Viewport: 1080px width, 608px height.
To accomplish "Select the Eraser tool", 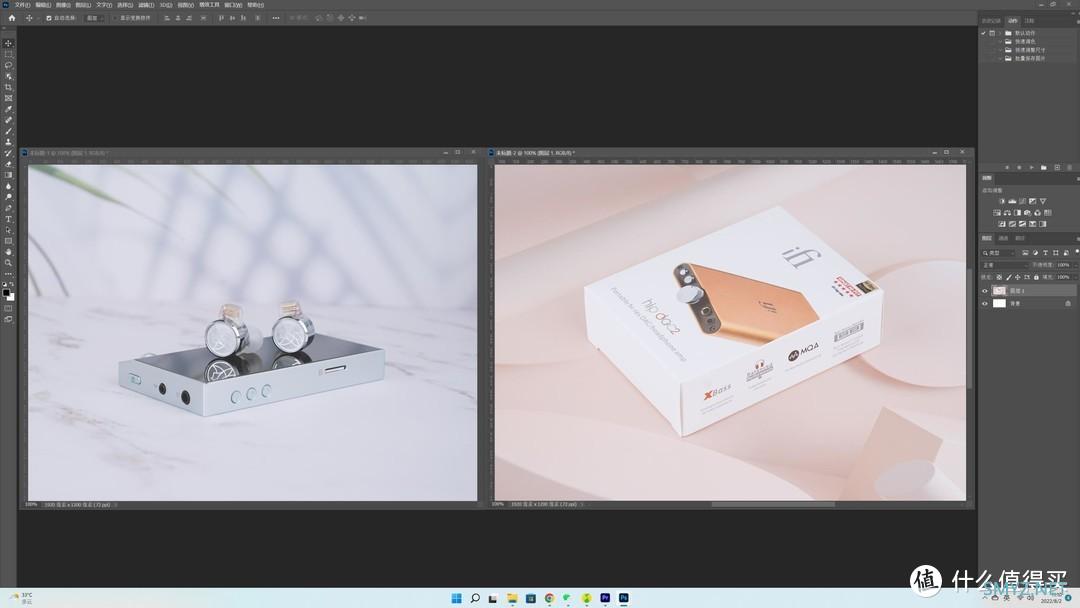I will tap(8, 165).
